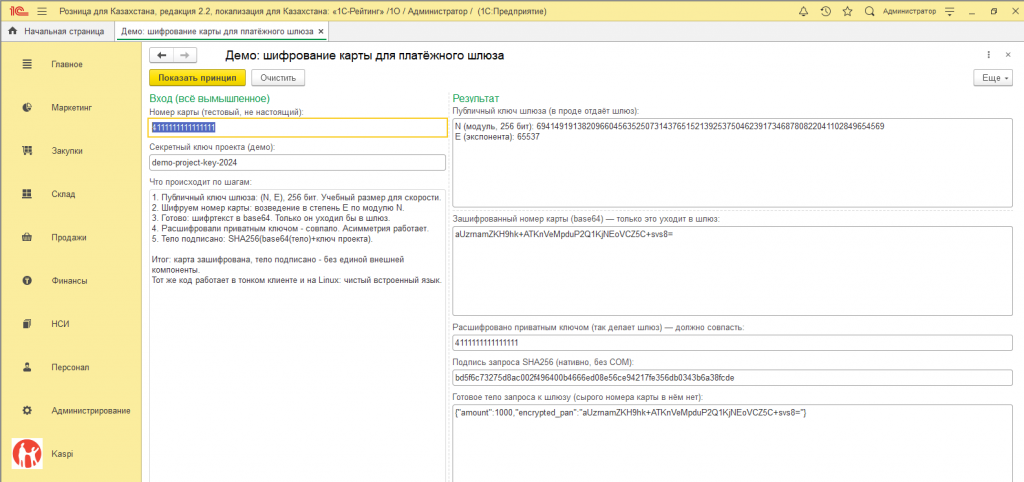Click the home icon on Начальная страница tab
This screenshot has width=1024, height=482.
click(12, 31)
